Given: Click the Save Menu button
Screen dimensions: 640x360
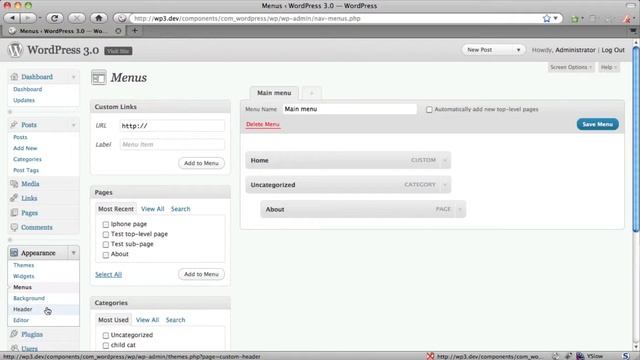Looking at the screenshot, I should (598, 124).
